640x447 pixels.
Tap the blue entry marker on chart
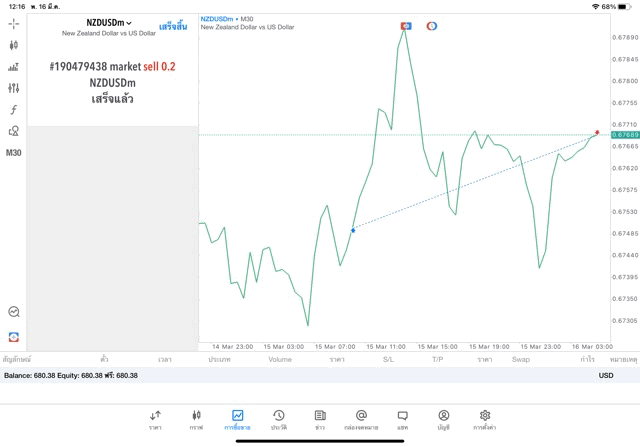353,231
